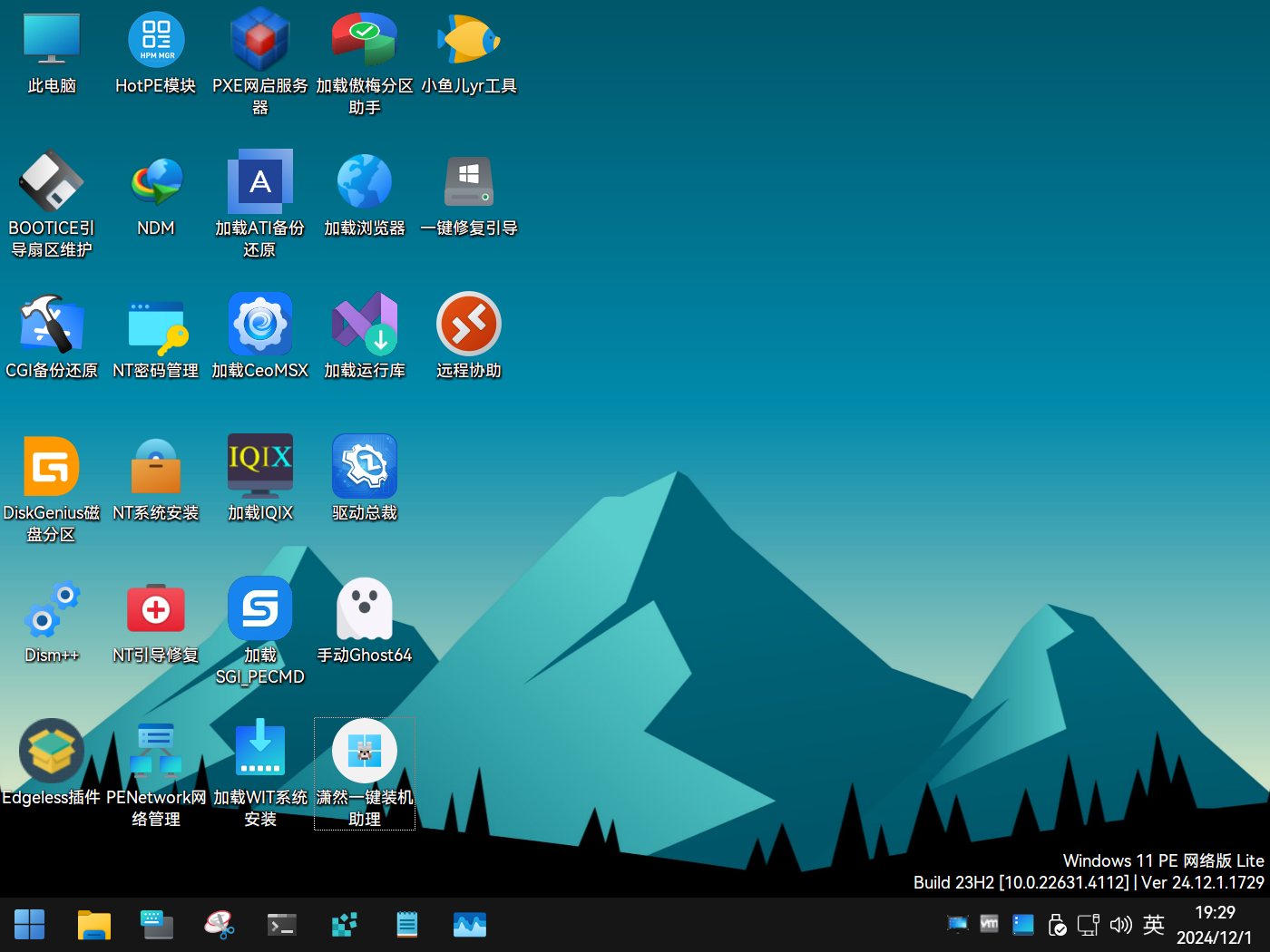Launch the command terminal from taskbar
The width and height of the screenshot is (1270, 952).
(282, 925)
